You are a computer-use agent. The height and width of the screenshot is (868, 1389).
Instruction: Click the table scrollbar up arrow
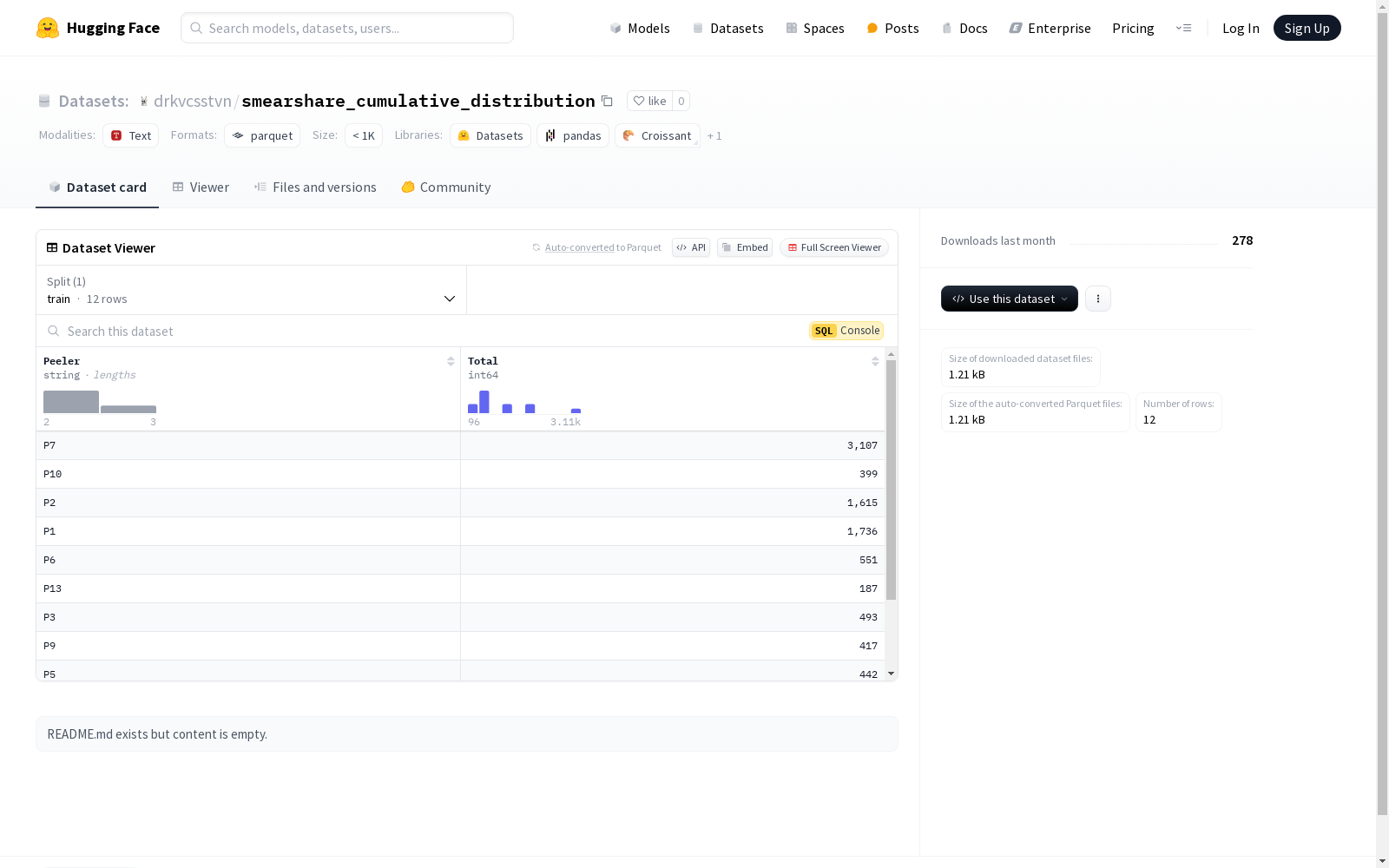pyautogui.click(x=891, y=354)
